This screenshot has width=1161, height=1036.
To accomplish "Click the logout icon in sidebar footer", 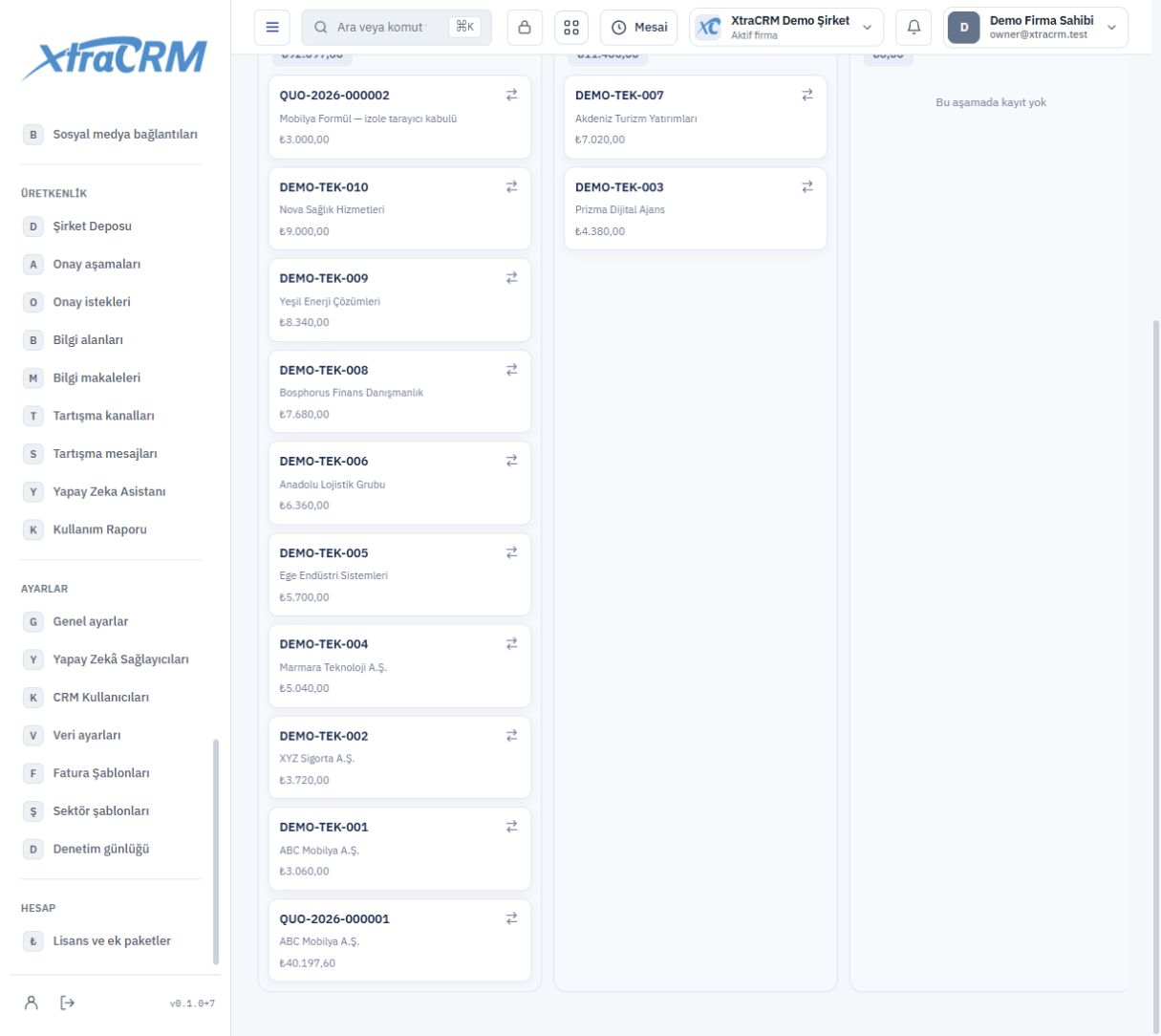I will 67,1003.
